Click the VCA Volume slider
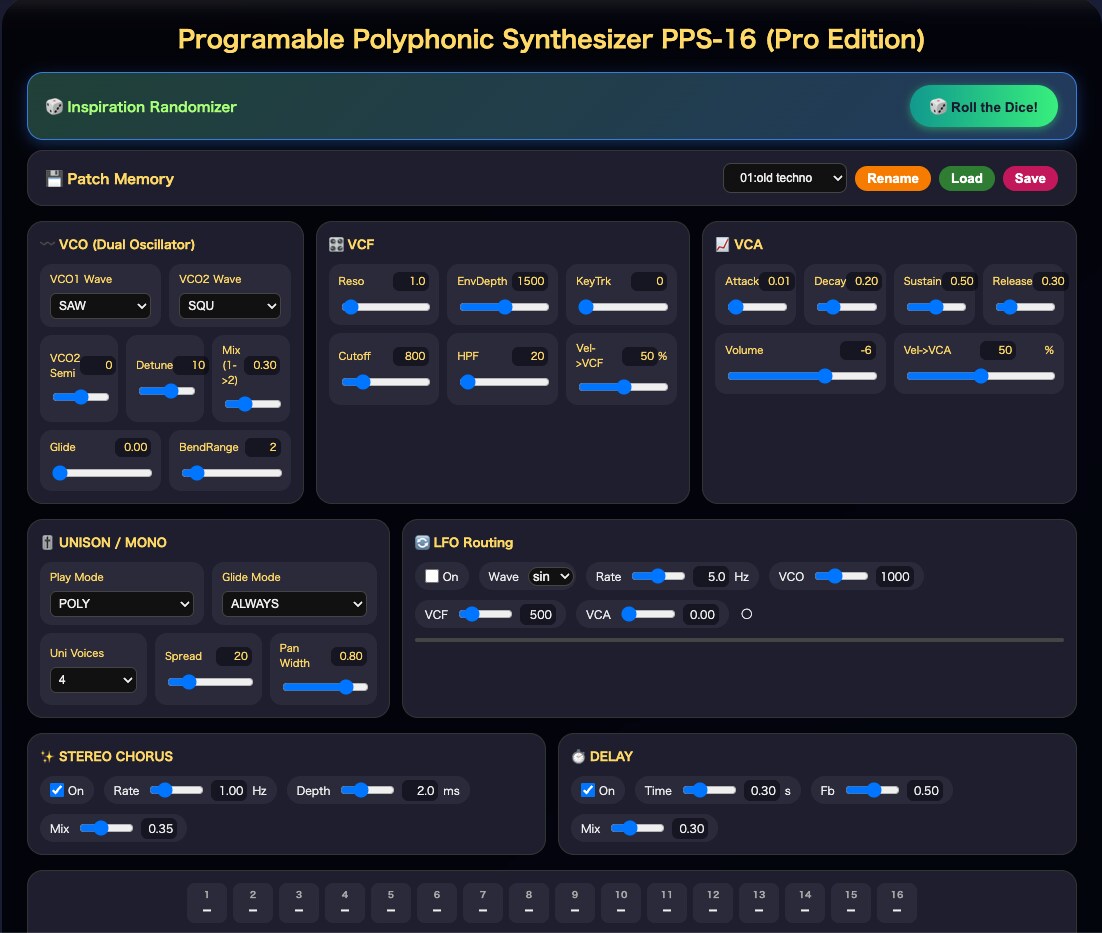 tap(802, 376)
